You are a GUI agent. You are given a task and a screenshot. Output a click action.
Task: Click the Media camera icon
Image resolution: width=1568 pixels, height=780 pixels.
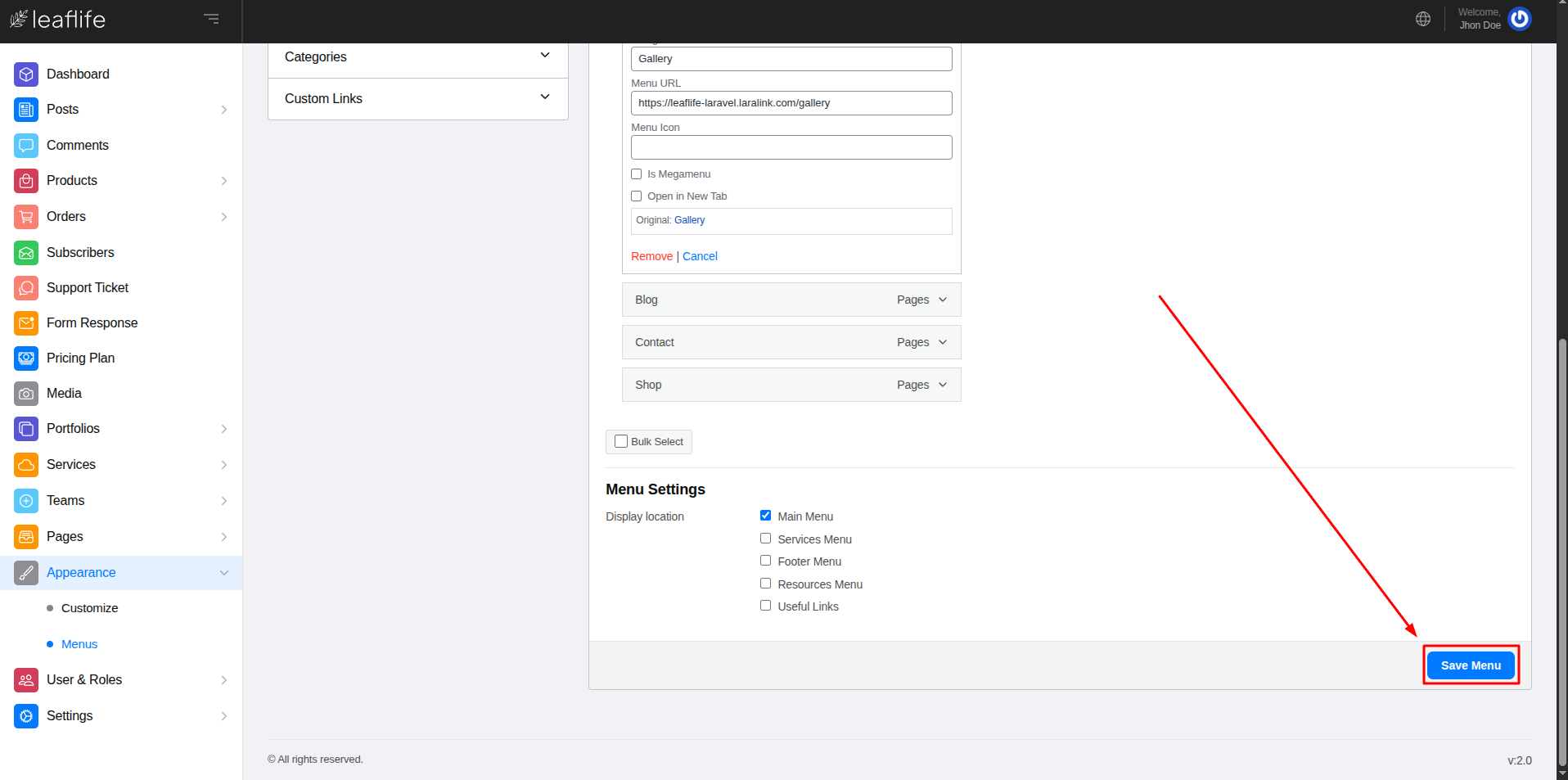click(x=26, y=394)
